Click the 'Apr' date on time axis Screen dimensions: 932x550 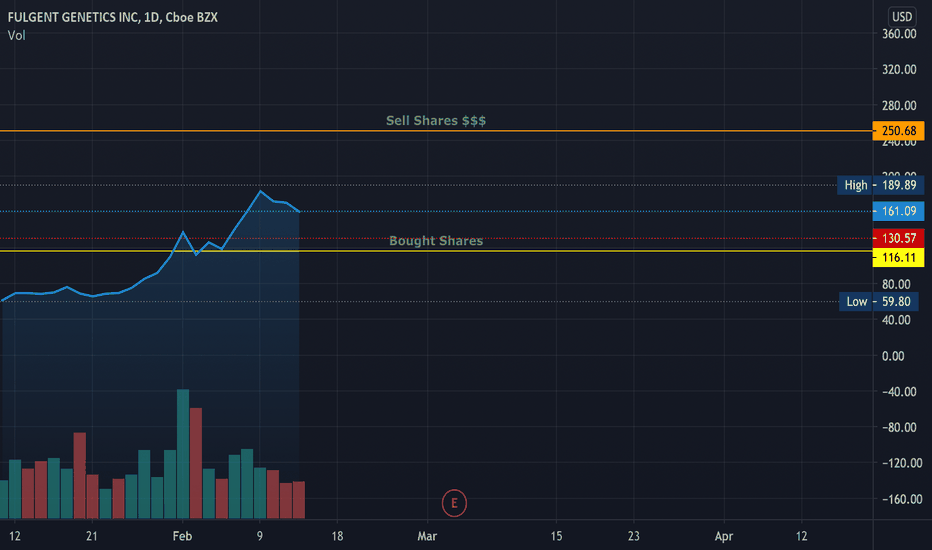pos(723,536)
